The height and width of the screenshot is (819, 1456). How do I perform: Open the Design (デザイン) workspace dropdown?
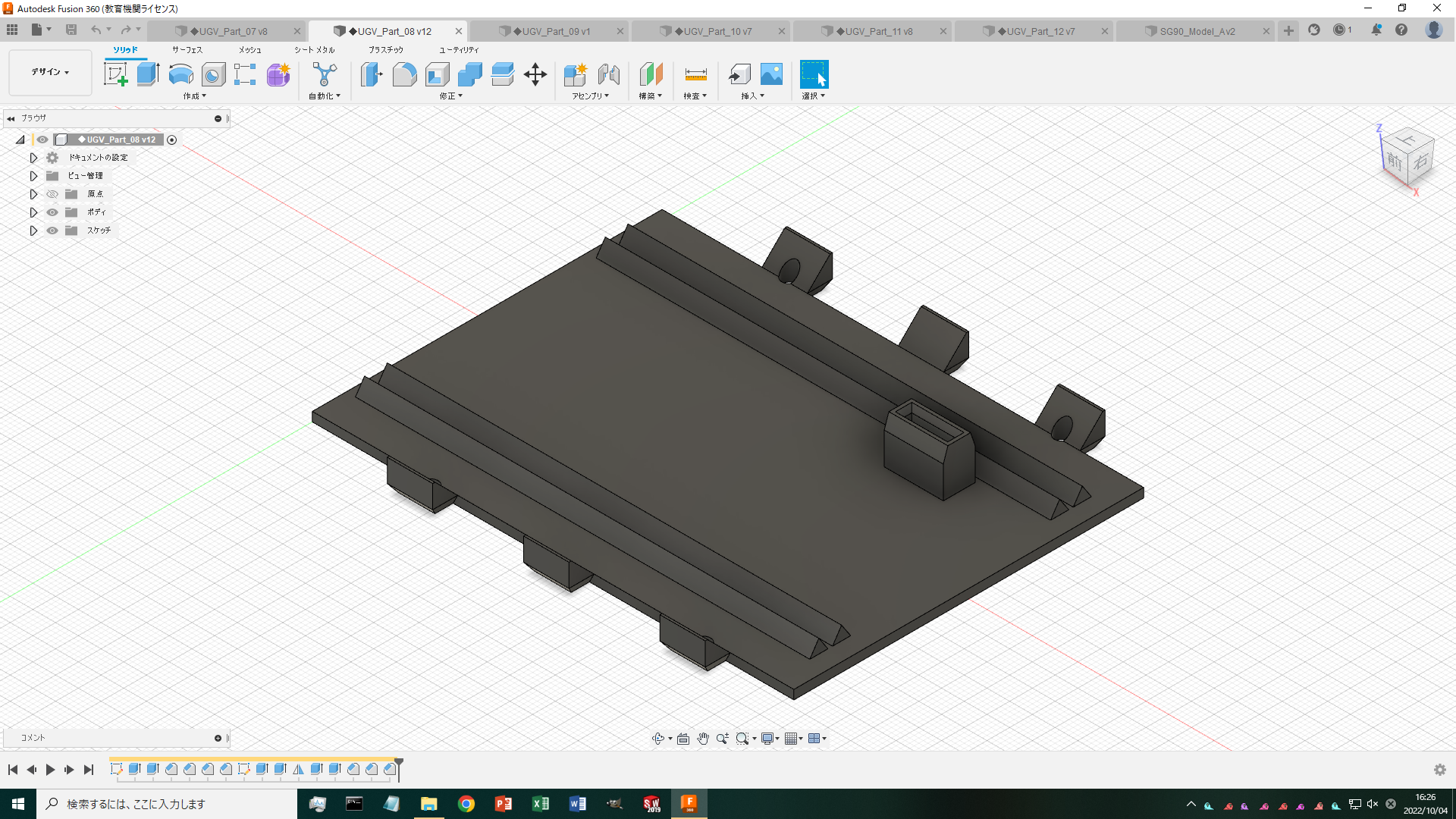50,72
